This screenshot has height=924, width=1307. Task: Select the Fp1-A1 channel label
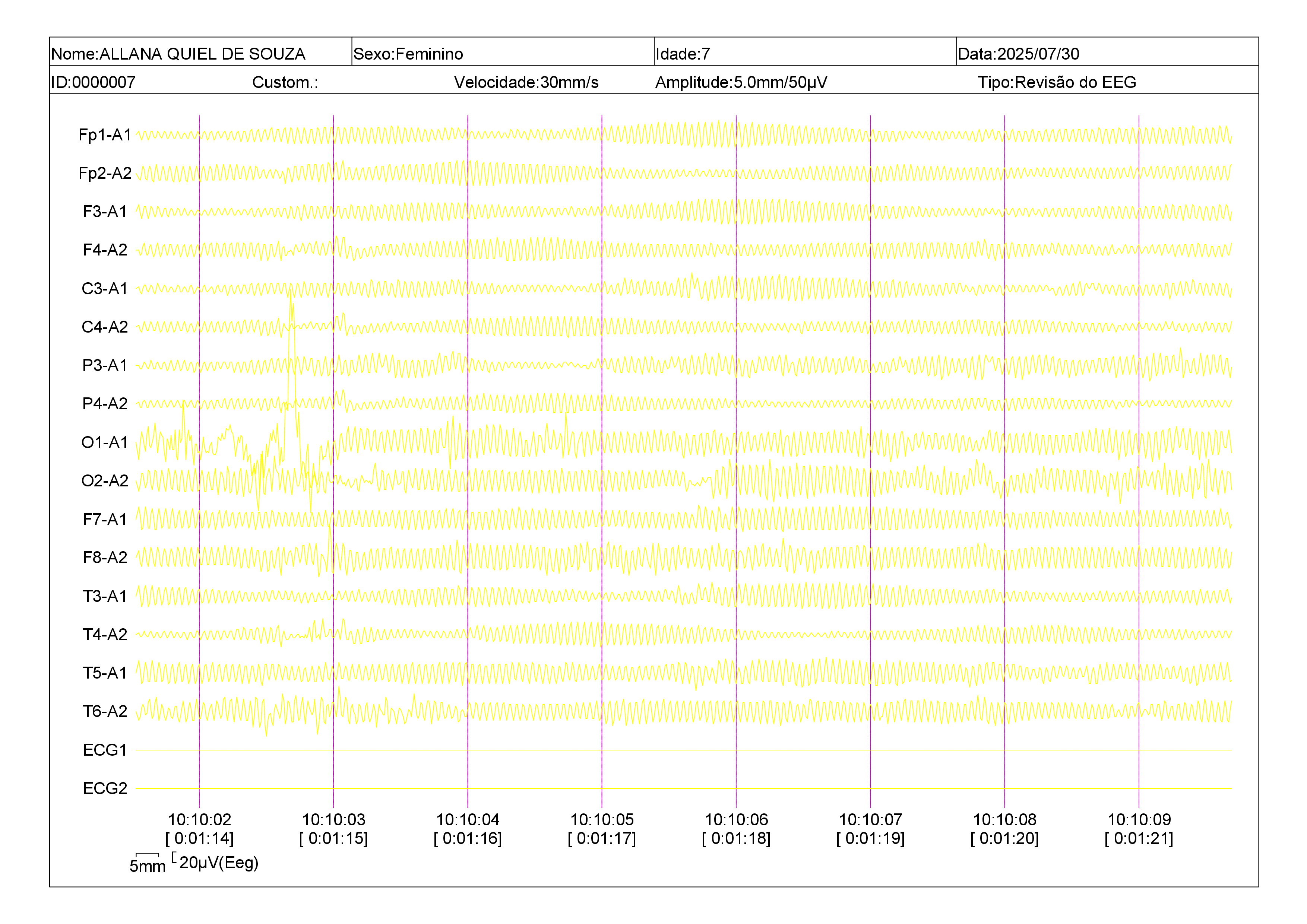tap(105, 135)
